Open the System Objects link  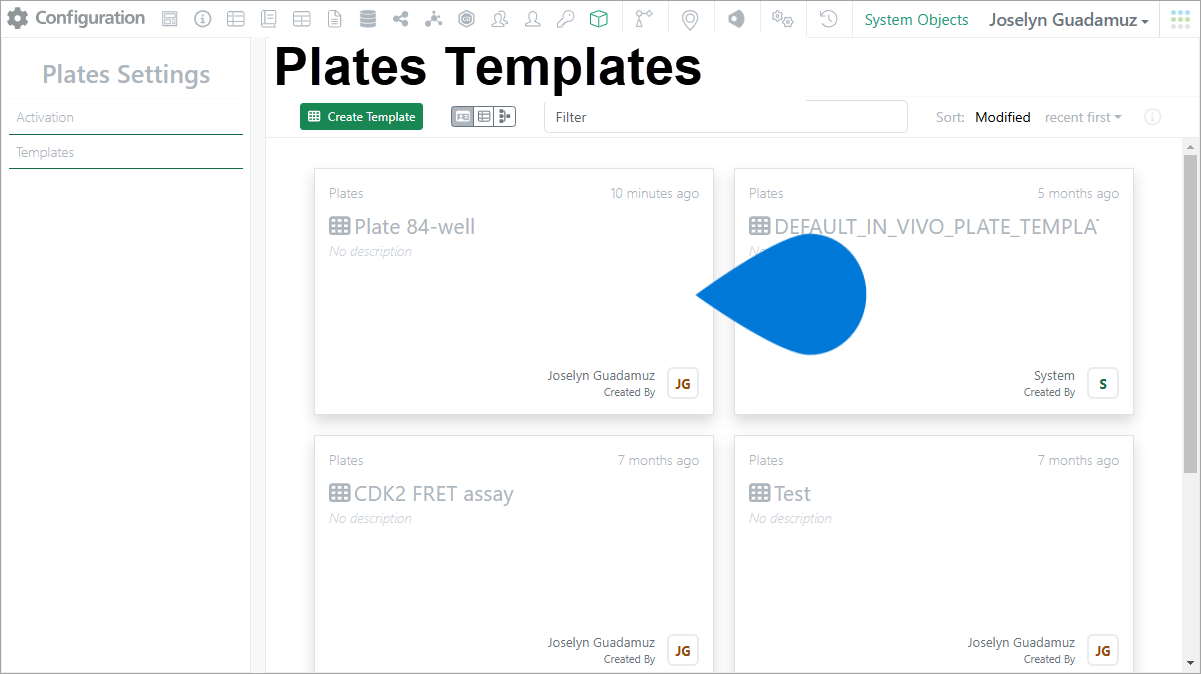click(x=916, y=20)
